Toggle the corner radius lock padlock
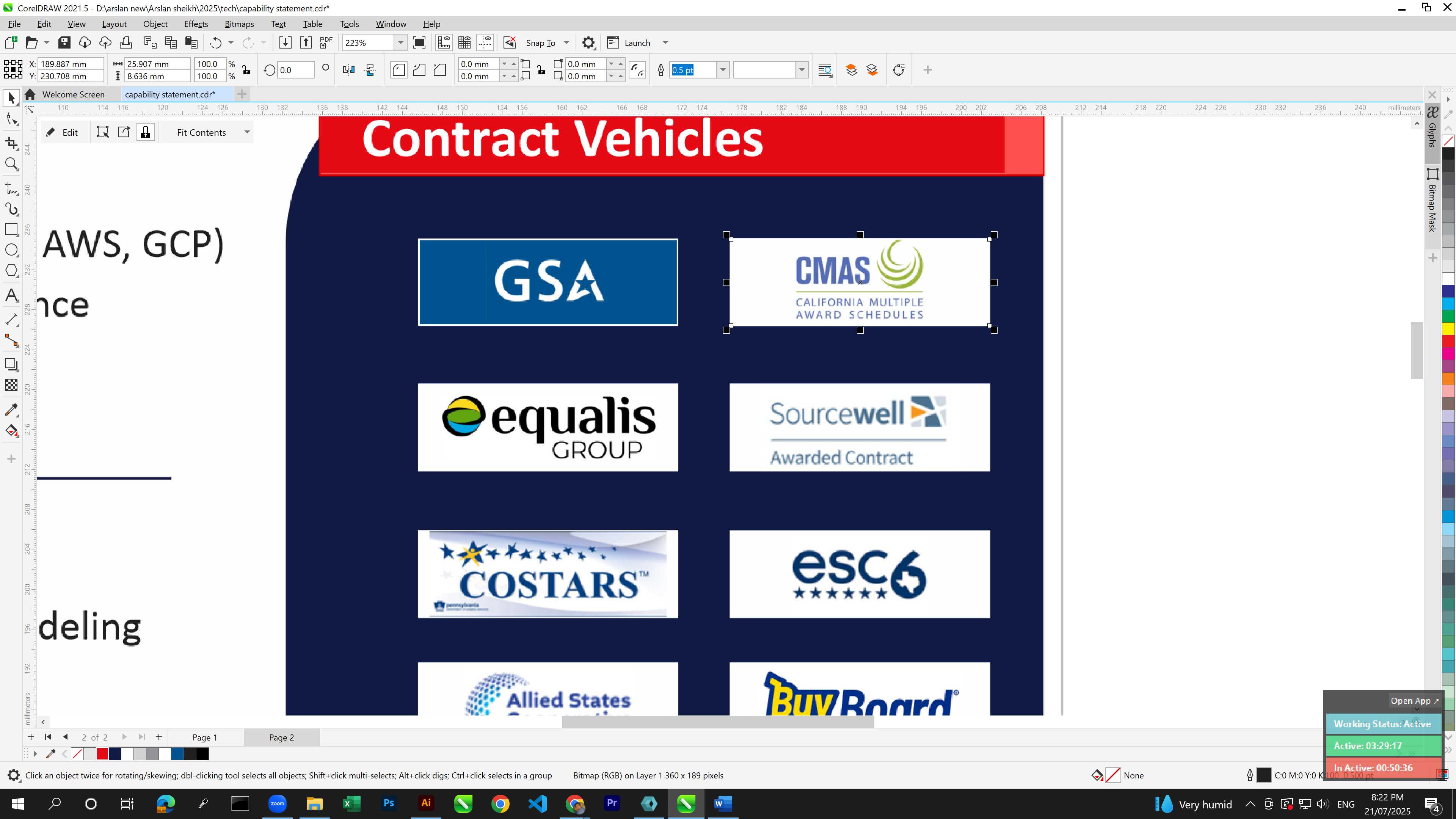Screen dimensions: 1456x819 coord(541,70)
